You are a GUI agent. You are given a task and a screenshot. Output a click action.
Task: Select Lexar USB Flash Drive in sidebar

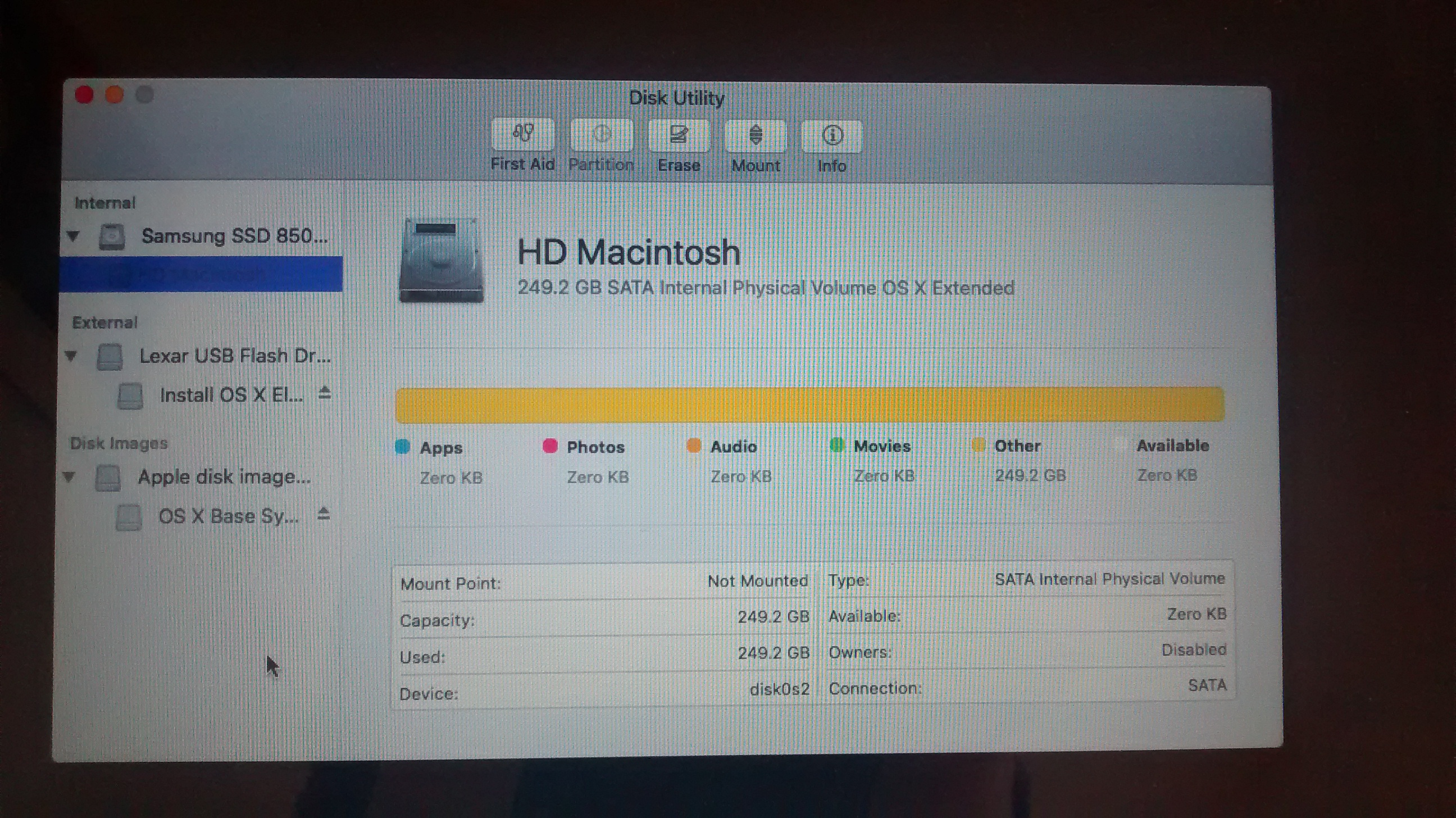click(x=234, y=356)
